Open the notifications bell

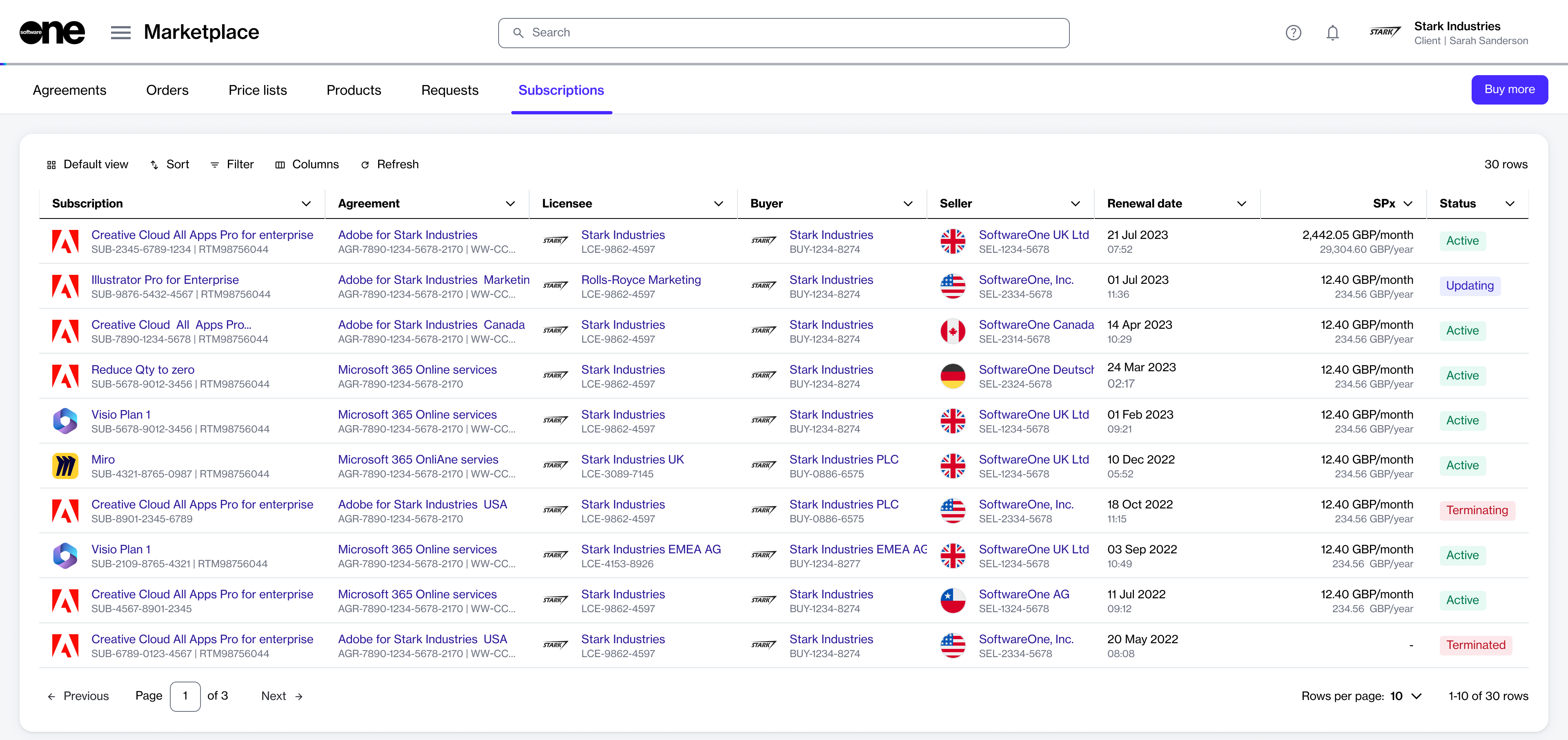1332,33
